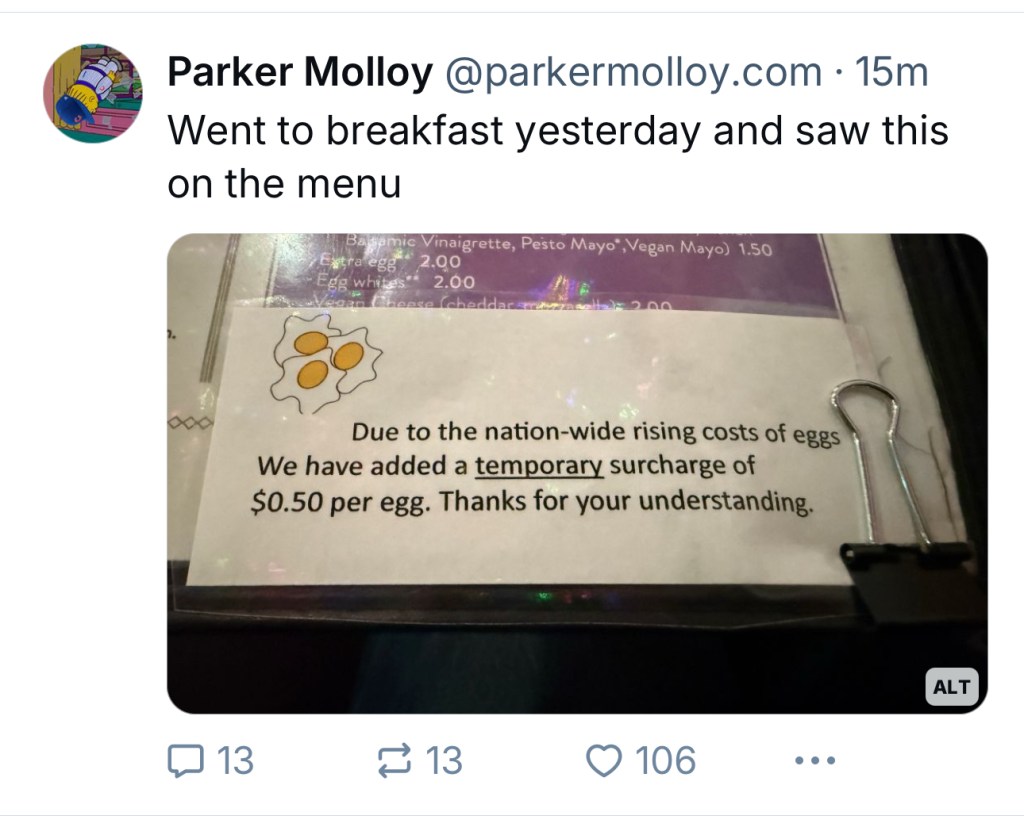Like the post with the heart icon

pyautogui.click(x=603, y=762)
